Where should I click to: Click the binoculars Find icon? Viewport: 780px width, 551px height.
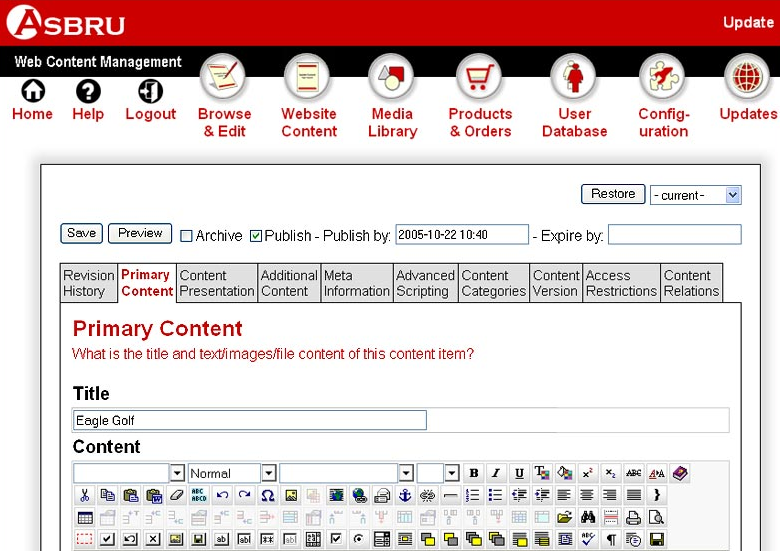[588, 518]
